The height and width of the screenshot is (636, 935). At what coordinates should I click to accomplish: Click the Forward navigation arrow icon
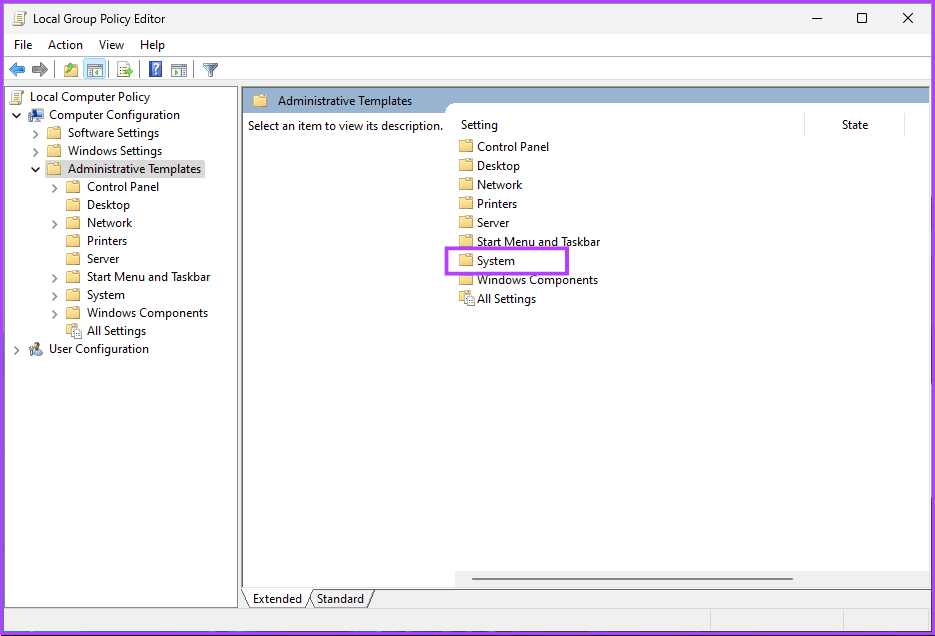(x=40, y=68)
